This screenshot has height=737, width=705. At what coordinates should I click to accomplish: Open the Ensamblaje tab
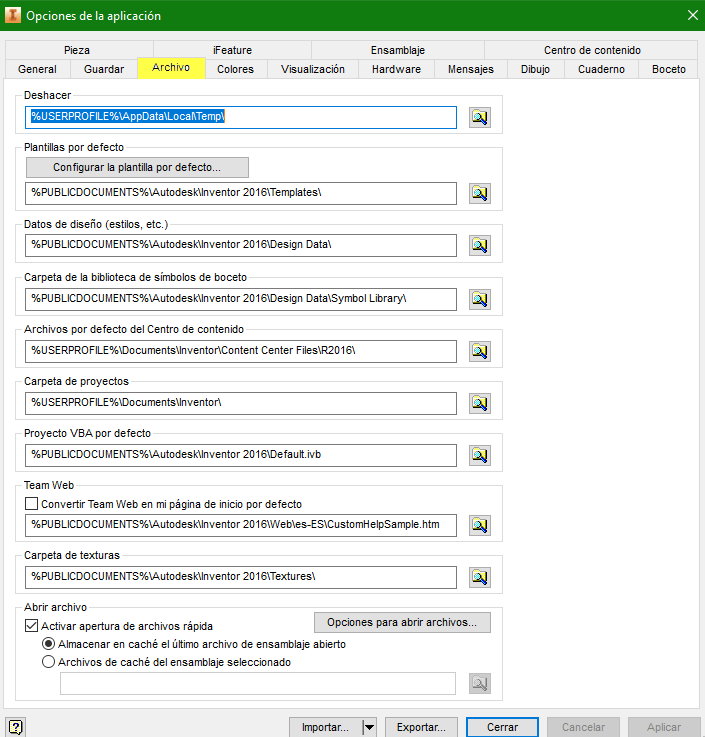[398, 50]
